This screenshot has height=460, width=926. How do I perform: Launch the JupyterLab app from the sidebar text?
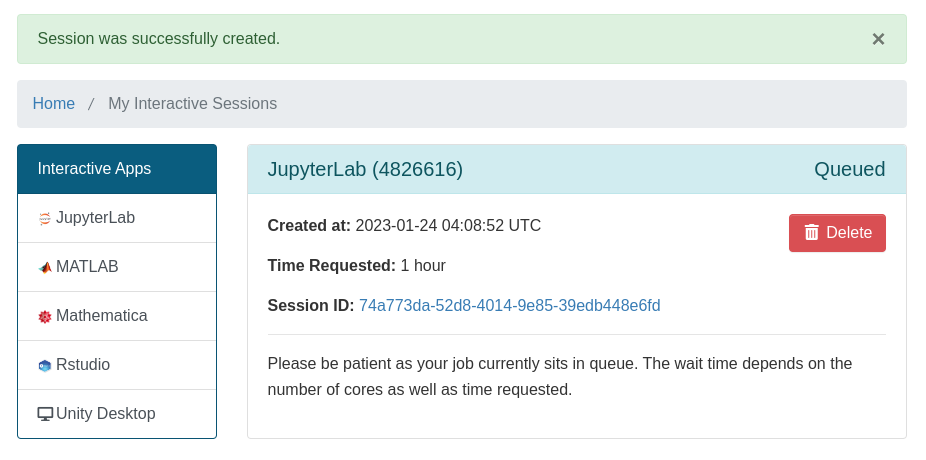click(95, 218)
